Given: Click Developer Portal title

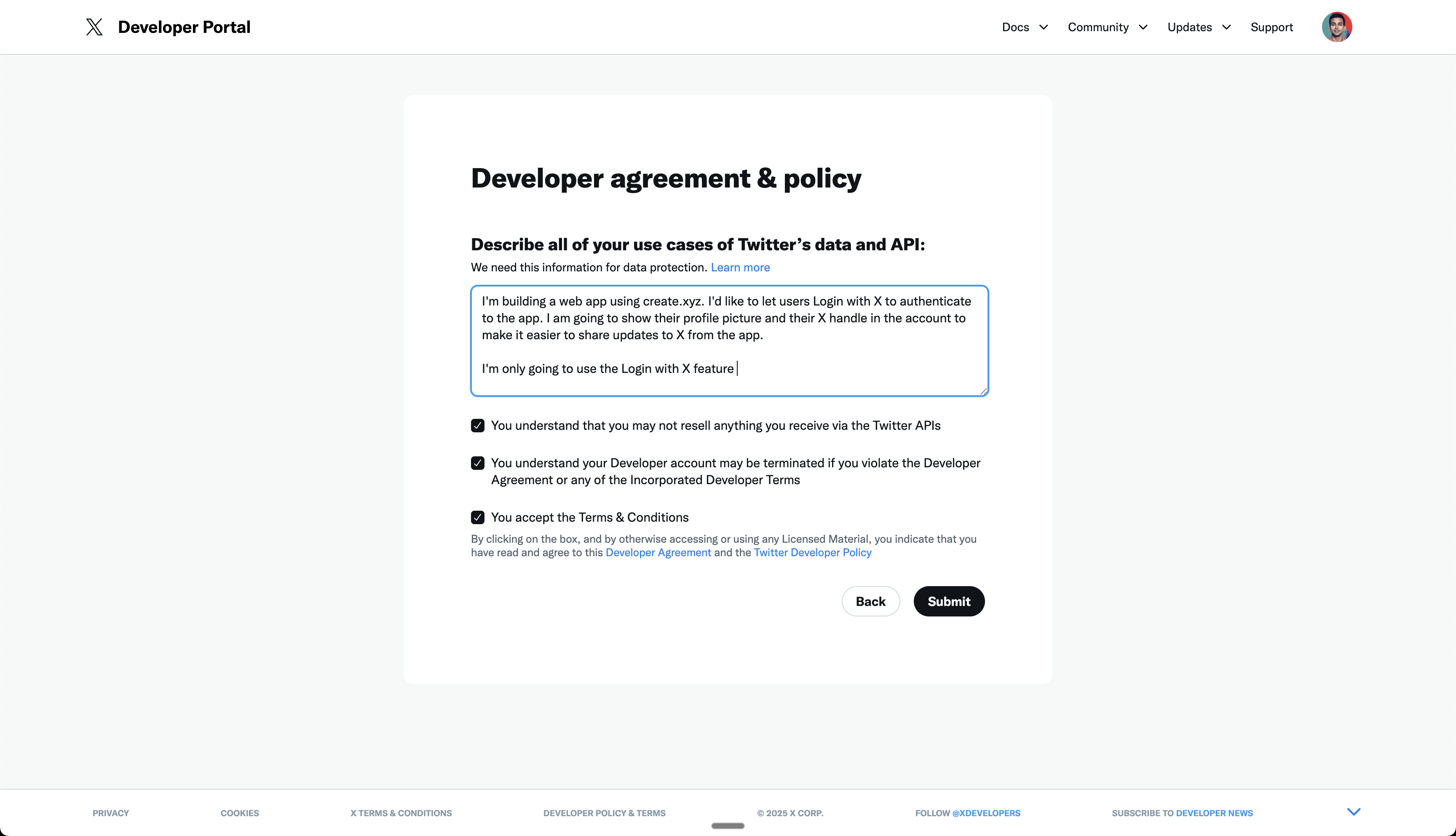Looking at the screenshot, I should [184, 27].
